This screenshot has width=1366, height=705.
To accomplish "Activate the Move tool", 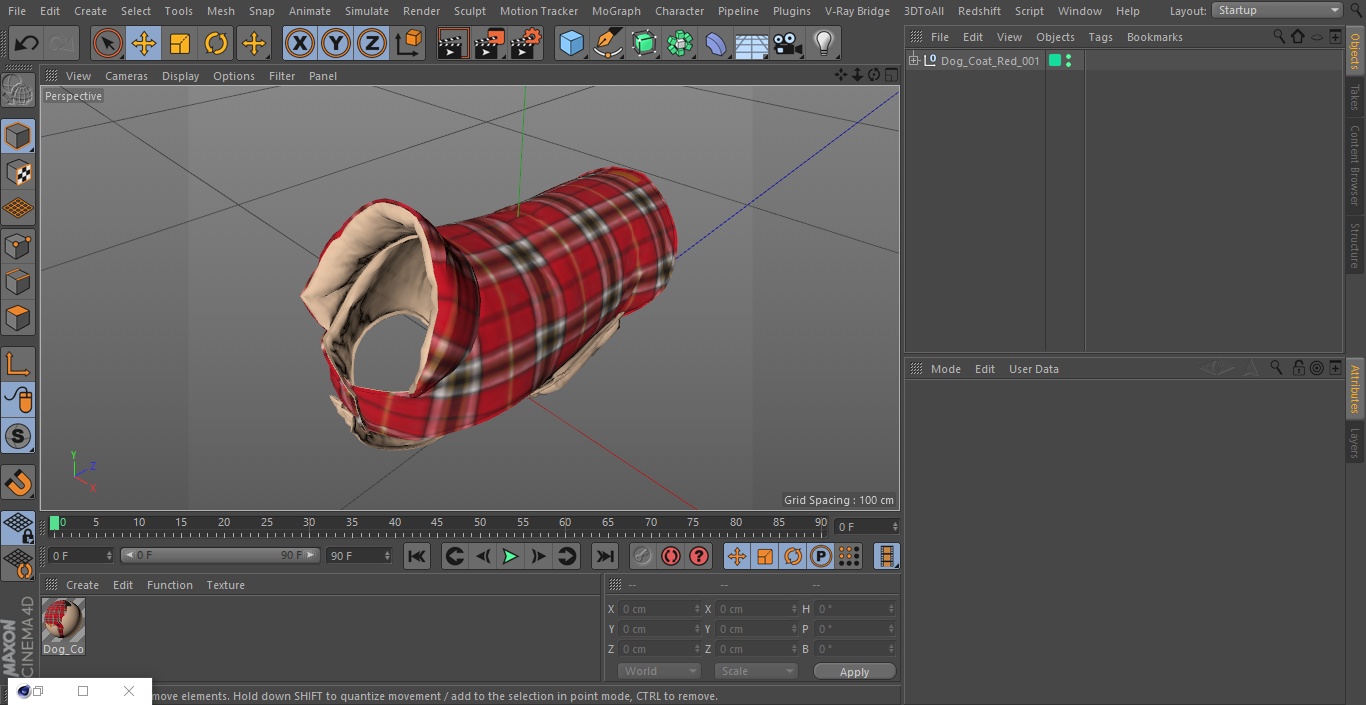I will pyautogui.click(x=144, y=44).
